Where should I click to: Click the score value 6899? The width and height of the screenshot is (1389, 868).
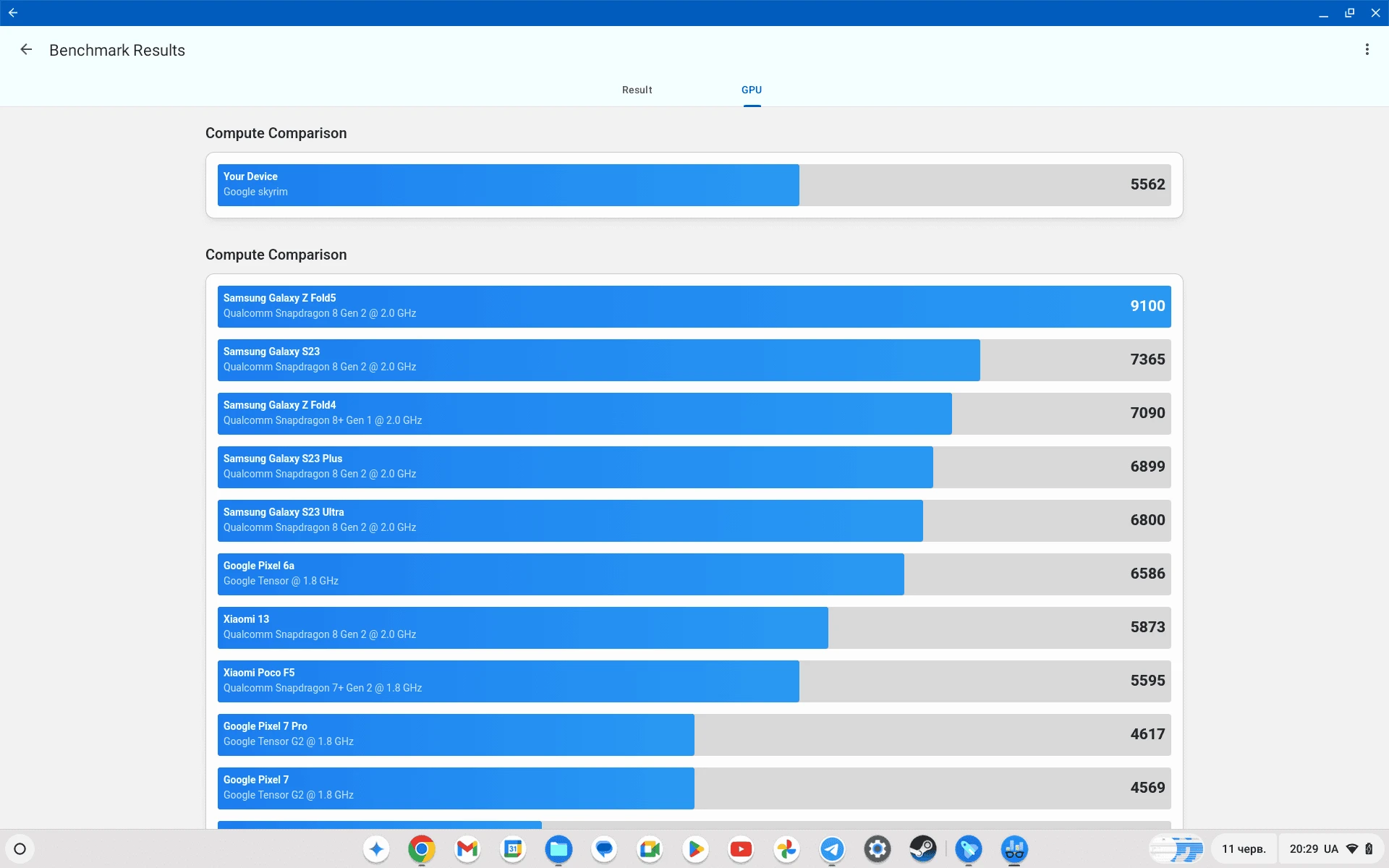(x=1147, y=467)
